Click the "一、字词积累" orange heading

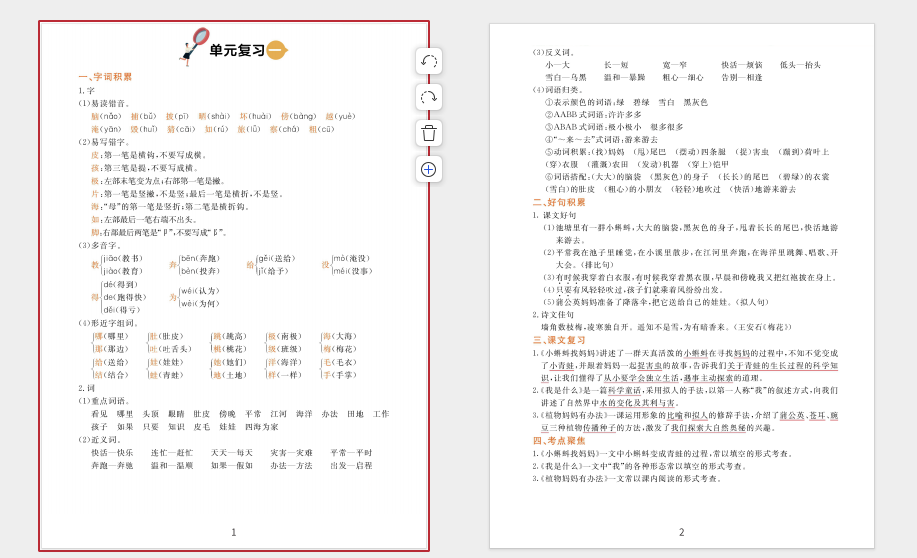click(105, 77)
